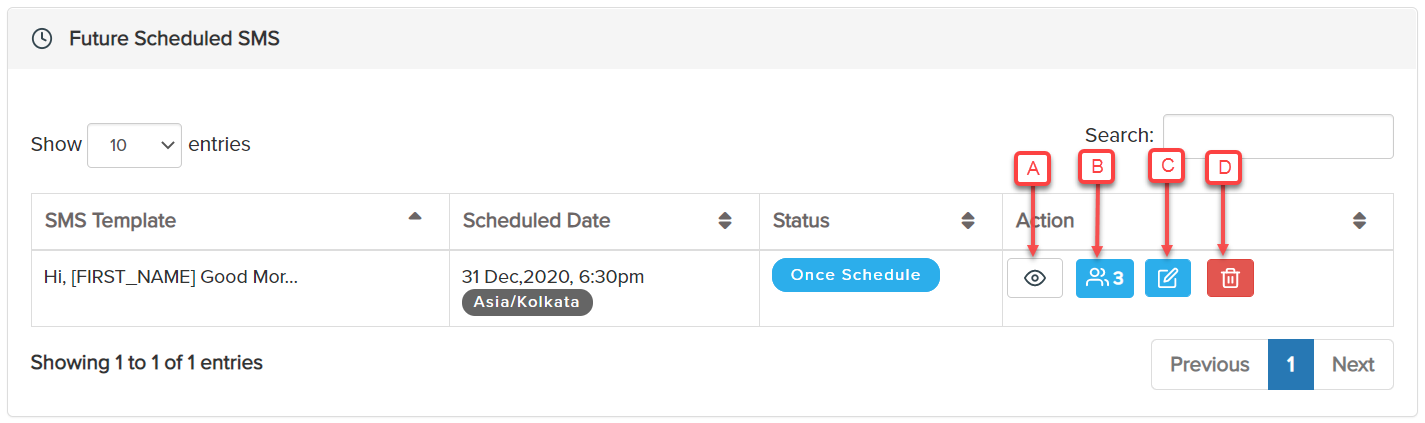The height and width of the screenshot is (423, 1425).
Task: Click the Status column header
Action: pyautogui.click(x=801, y=221)
